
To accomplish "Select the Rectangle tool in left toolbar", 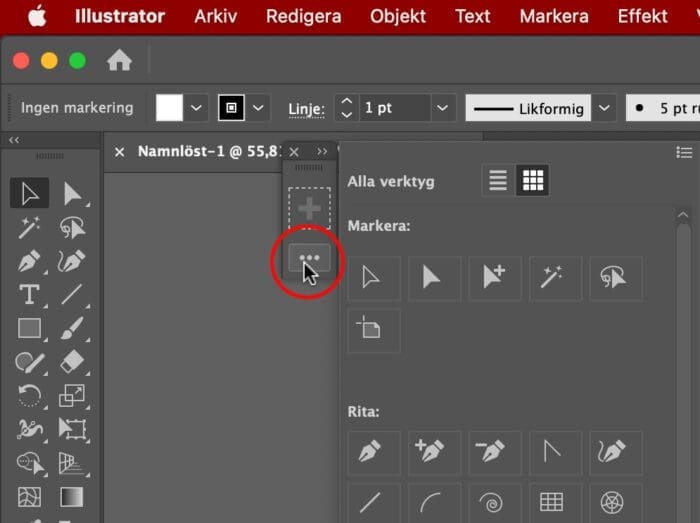I will coord(29,328).
